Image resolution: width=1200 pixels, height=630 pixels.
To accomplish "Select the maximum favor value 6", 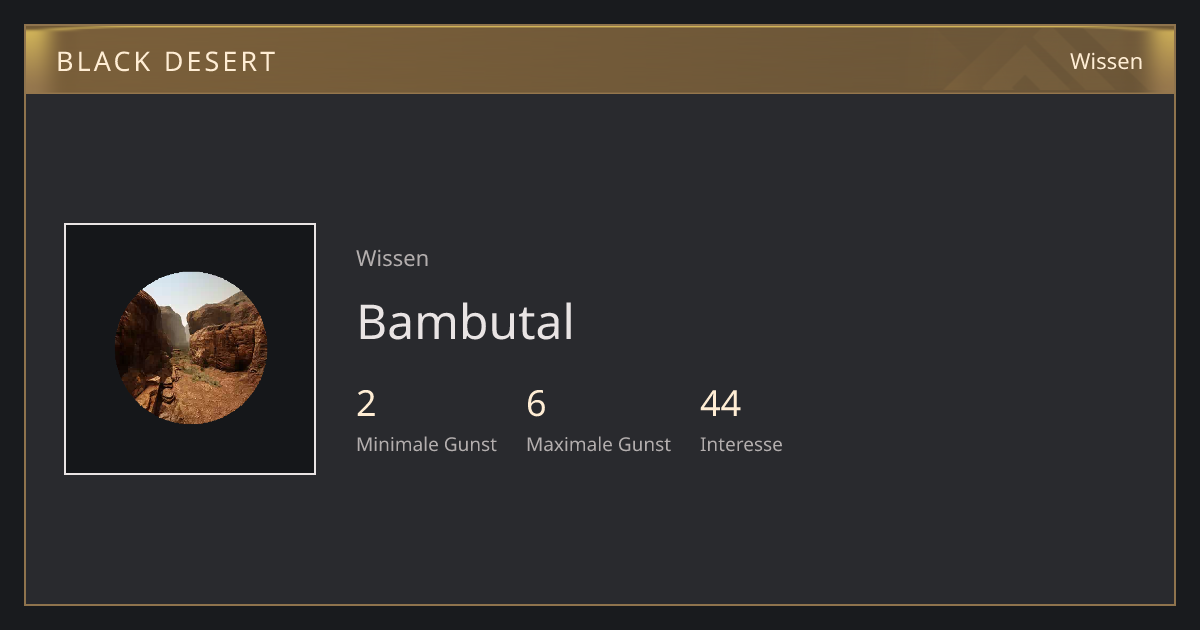I will [x=536, y=404].
